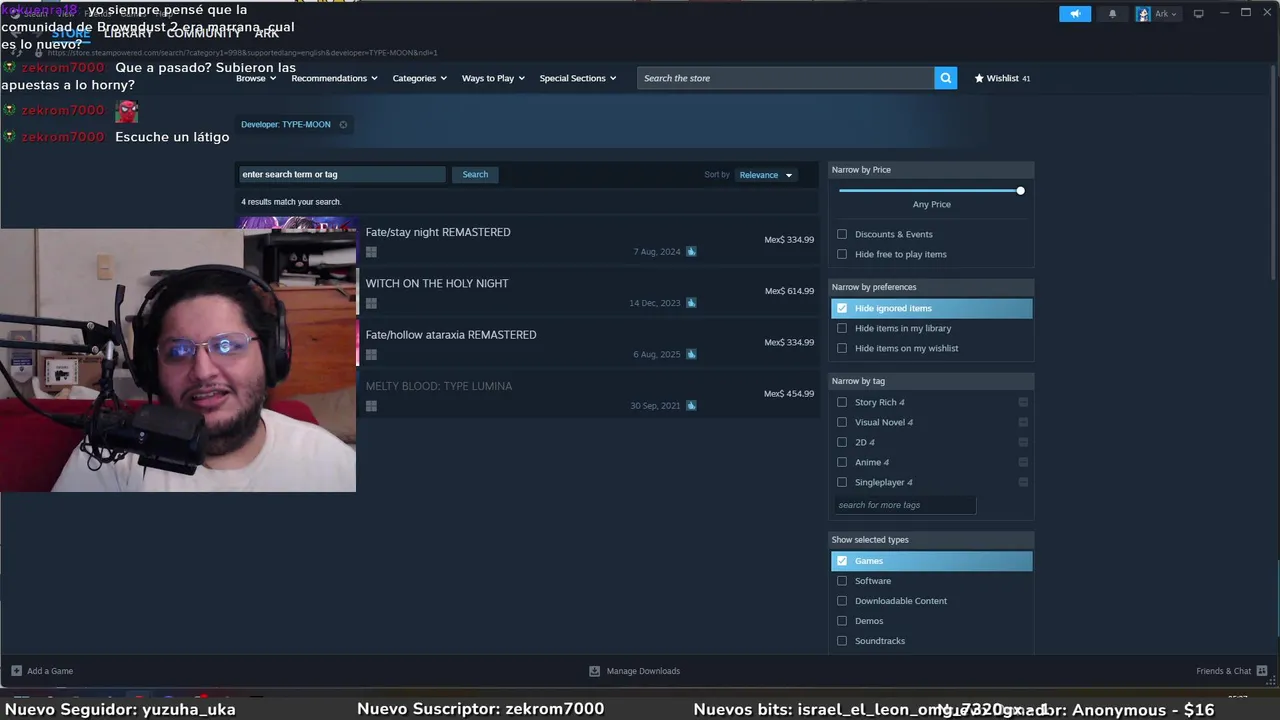The image size is (1280, 720).
Task: Open WITCH ON THE HOLY NIGHT result
Action: pyautogui.click(x=527, y=292)
